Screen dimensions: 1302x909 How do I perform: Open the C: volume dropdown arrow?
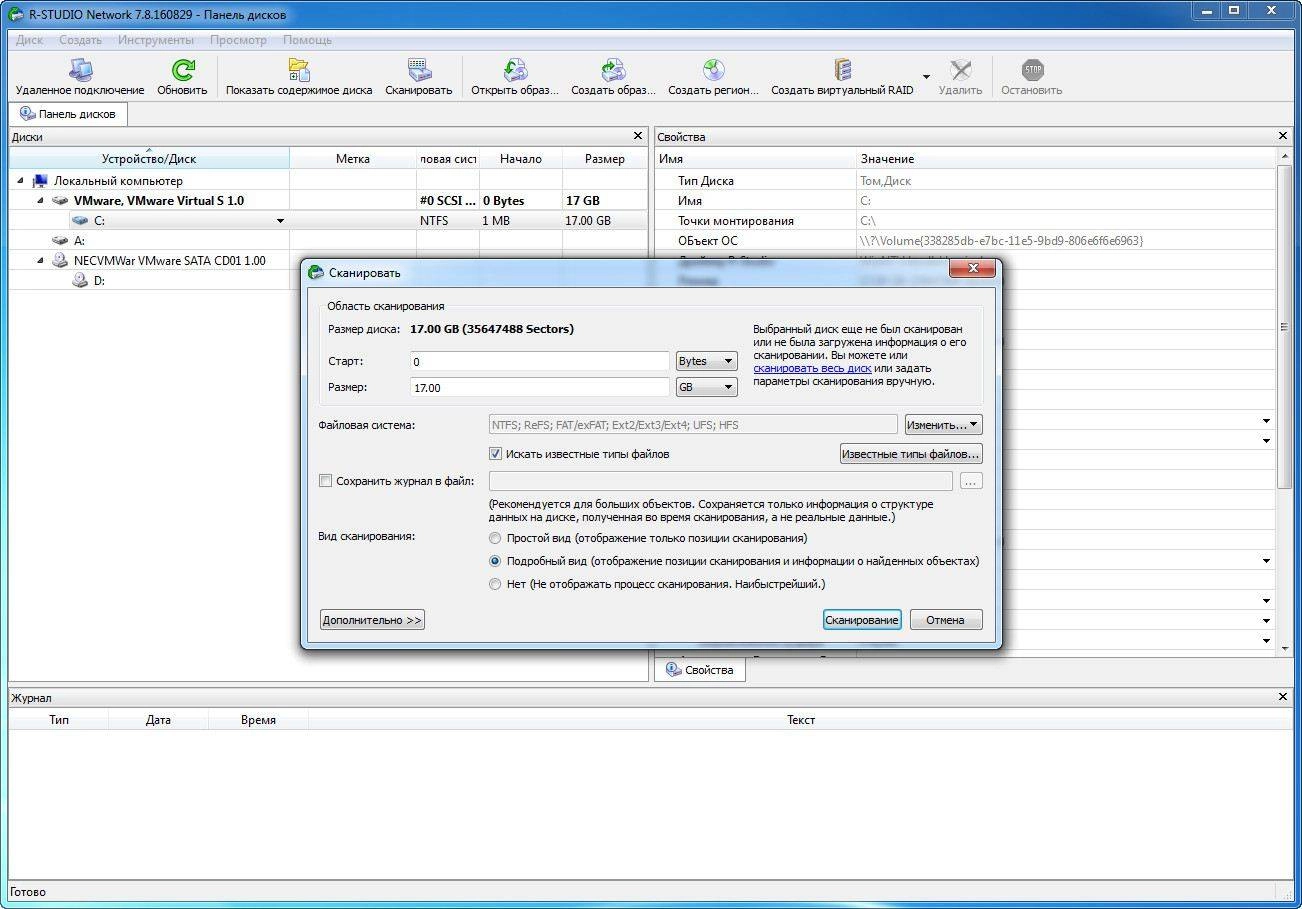tap(280, 221)
